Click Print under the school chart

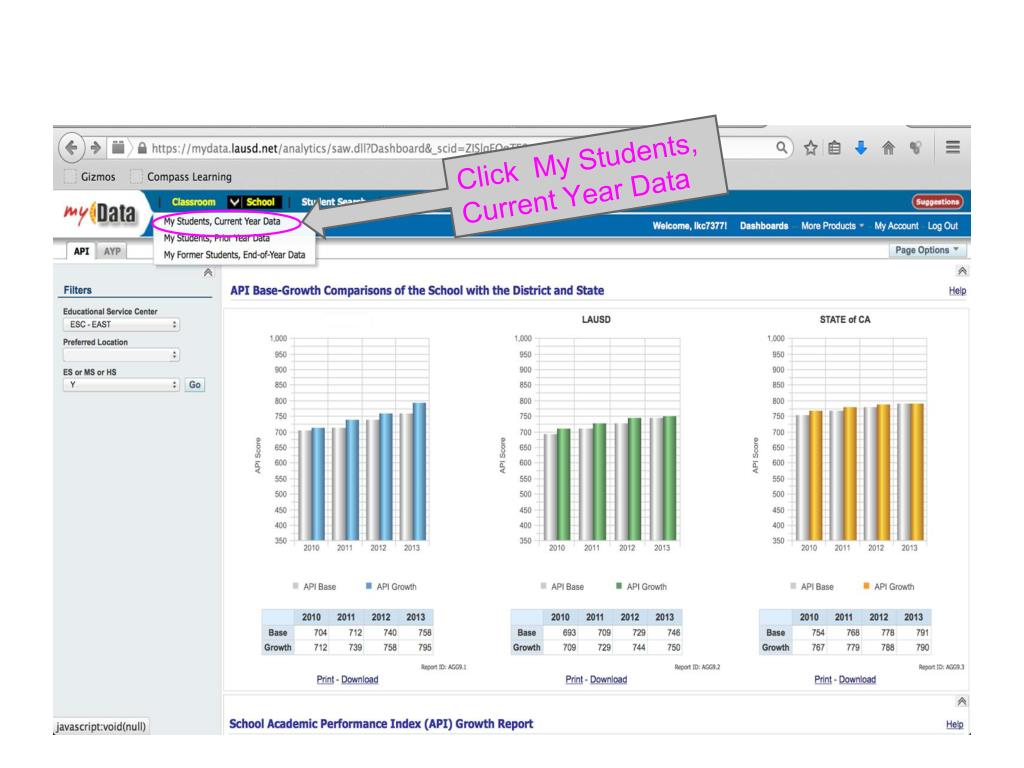pyautogui.click(x=325, y=679)
